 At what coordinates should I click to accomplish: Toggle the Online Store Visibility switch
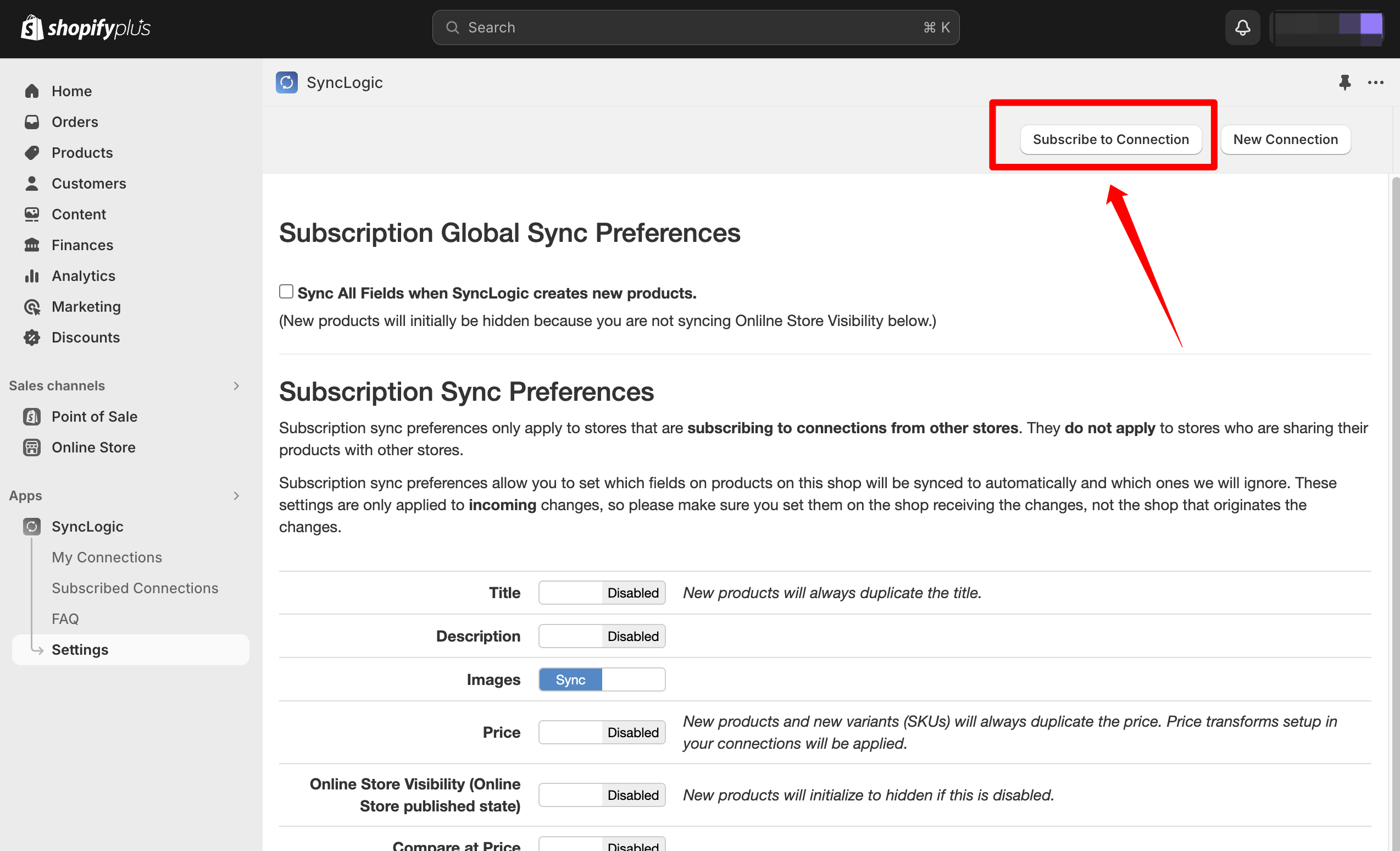pos(602,795)
